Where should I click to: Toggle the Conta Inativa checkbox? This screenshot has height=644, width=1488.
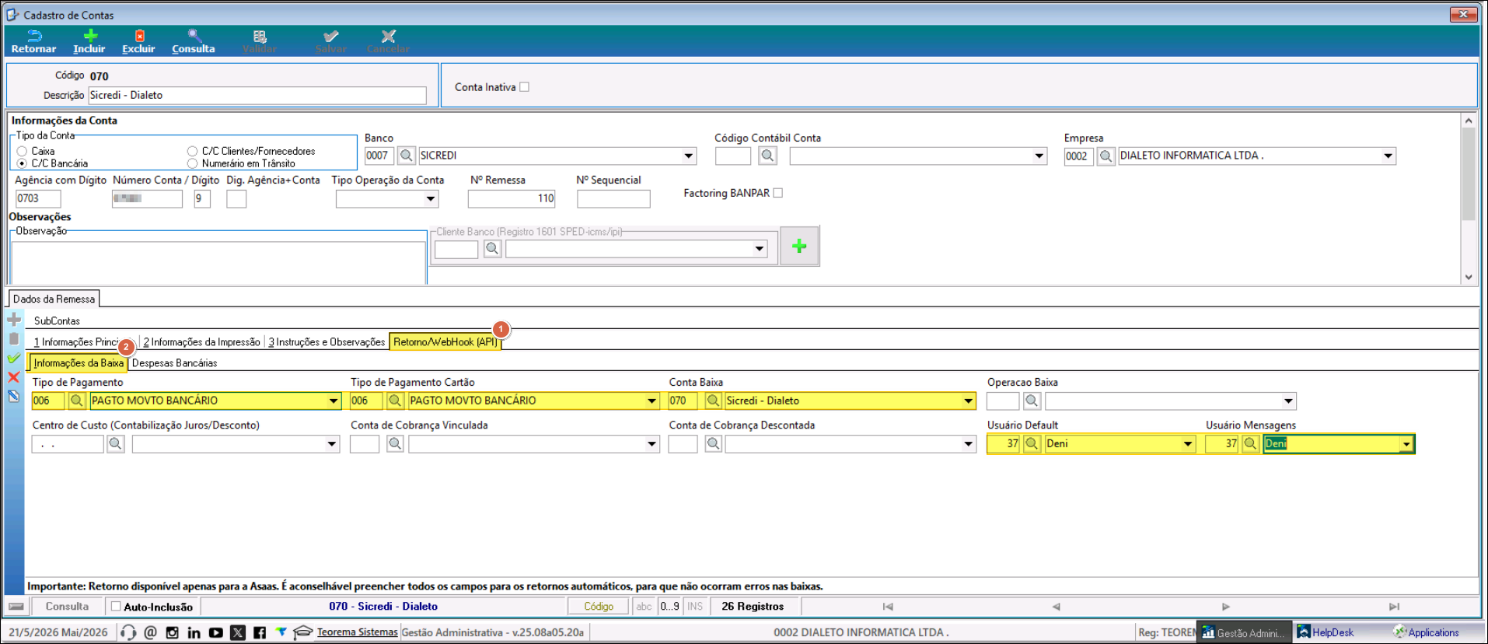coord(524,87)
